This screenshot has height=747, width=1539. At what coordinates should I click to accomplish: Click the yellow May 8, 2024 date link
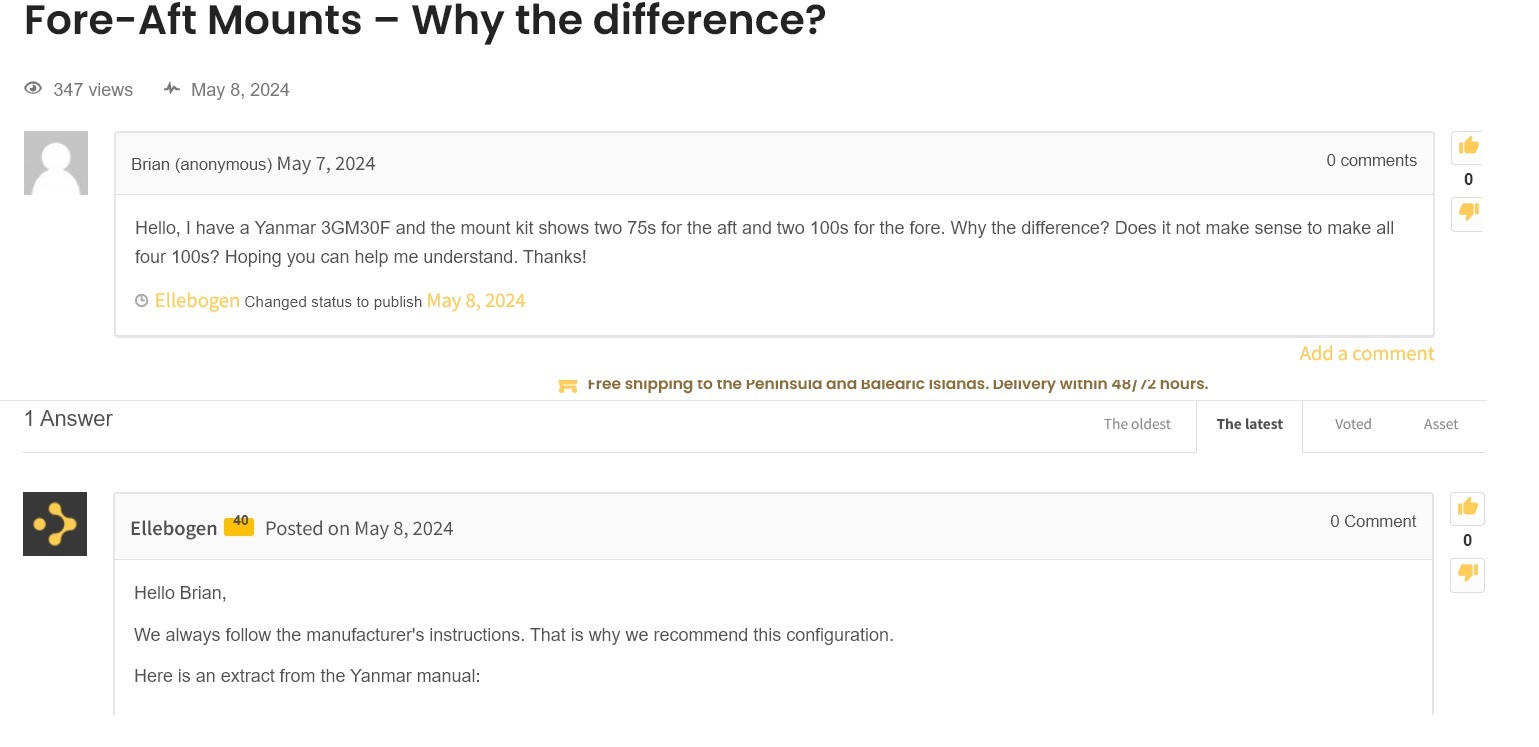476,301
